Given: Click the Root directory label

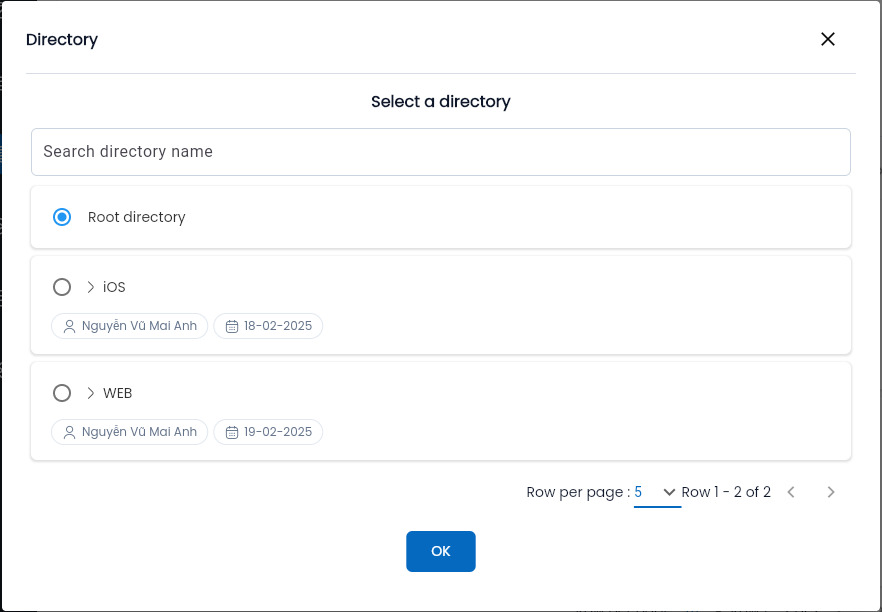Looking at the screenshot, I should point(137,217).
